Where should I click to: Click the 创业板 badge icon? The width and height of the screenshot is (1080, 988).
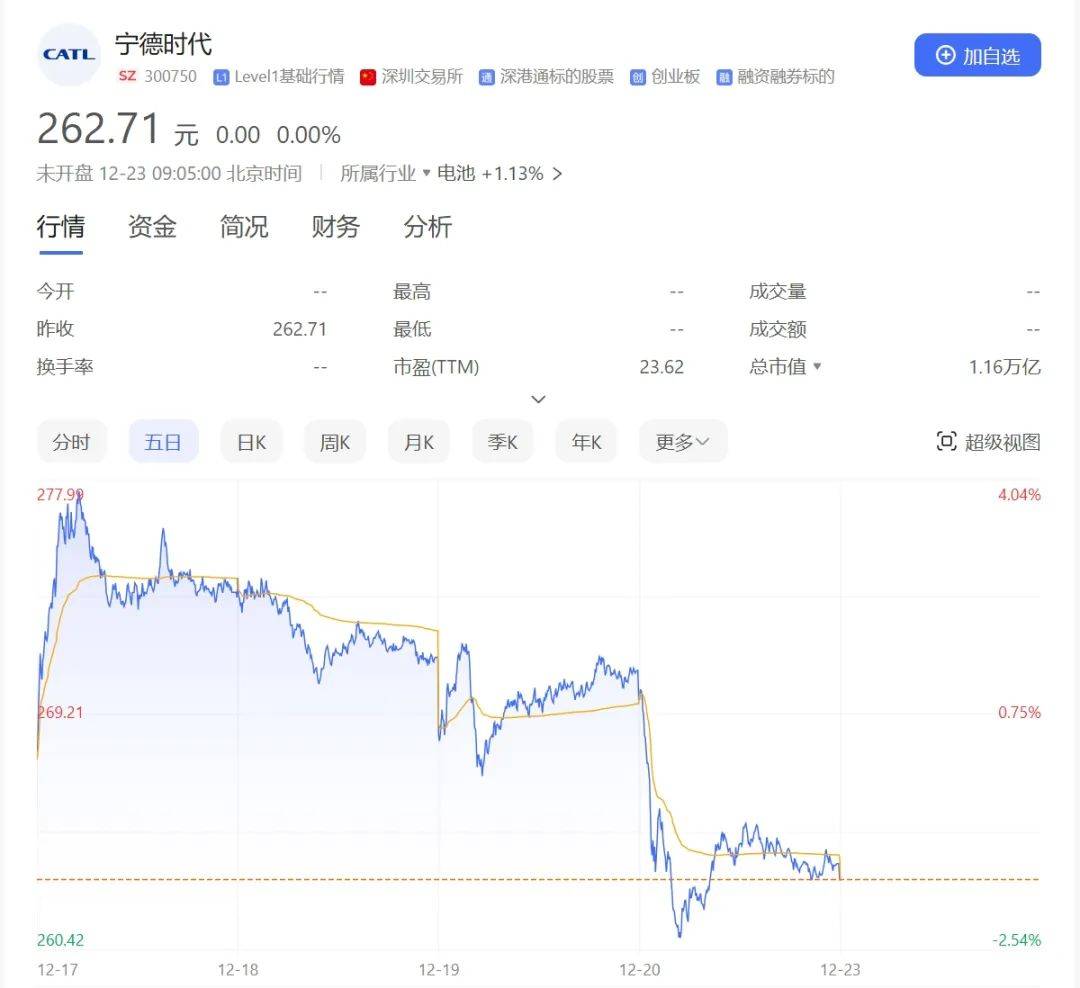pos(637,76)
